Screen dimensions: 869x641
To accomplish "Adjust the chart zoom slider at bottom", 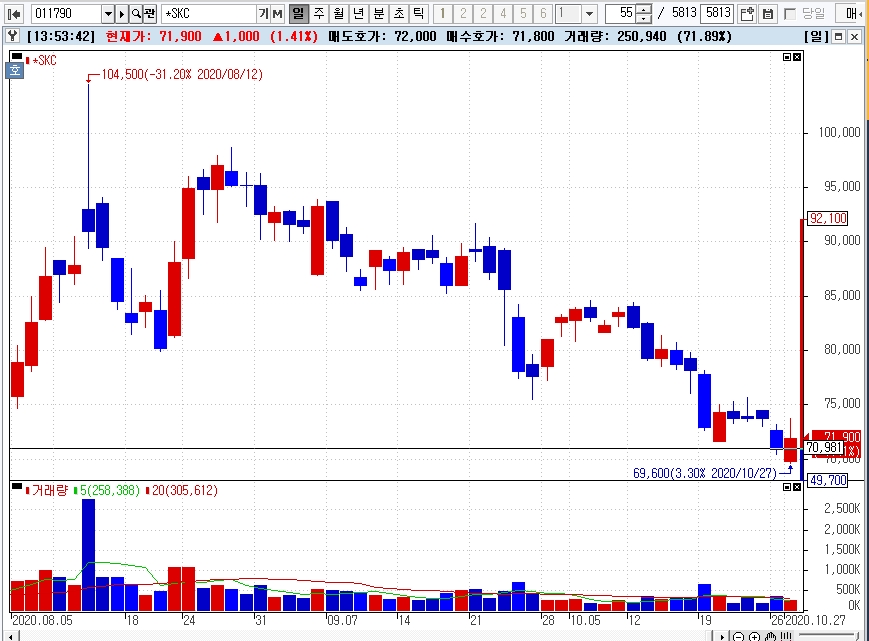I will click(828, 635).
